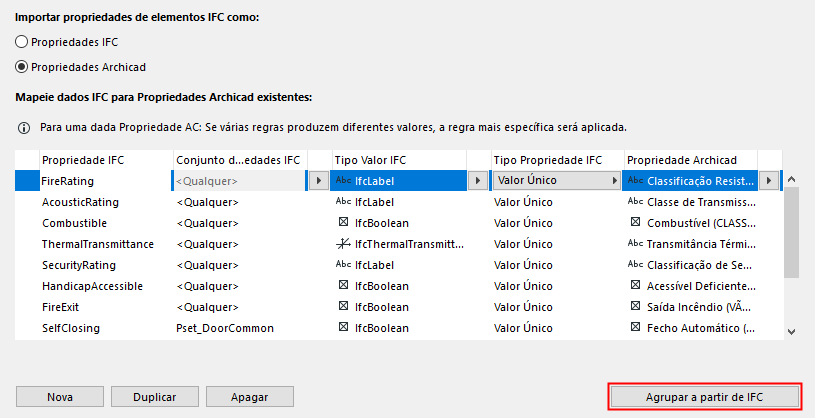The image size is (815, 418).
Task: Click the boolean icon beside Saída Incêndio
Action: tap(635, 307)
